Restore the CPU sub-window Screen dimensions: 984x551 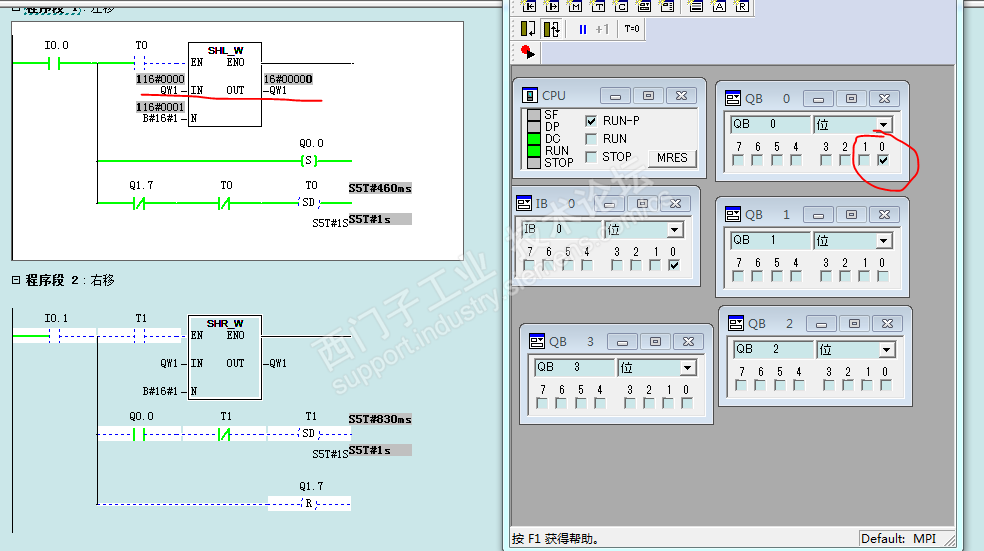tap(648, 95)
